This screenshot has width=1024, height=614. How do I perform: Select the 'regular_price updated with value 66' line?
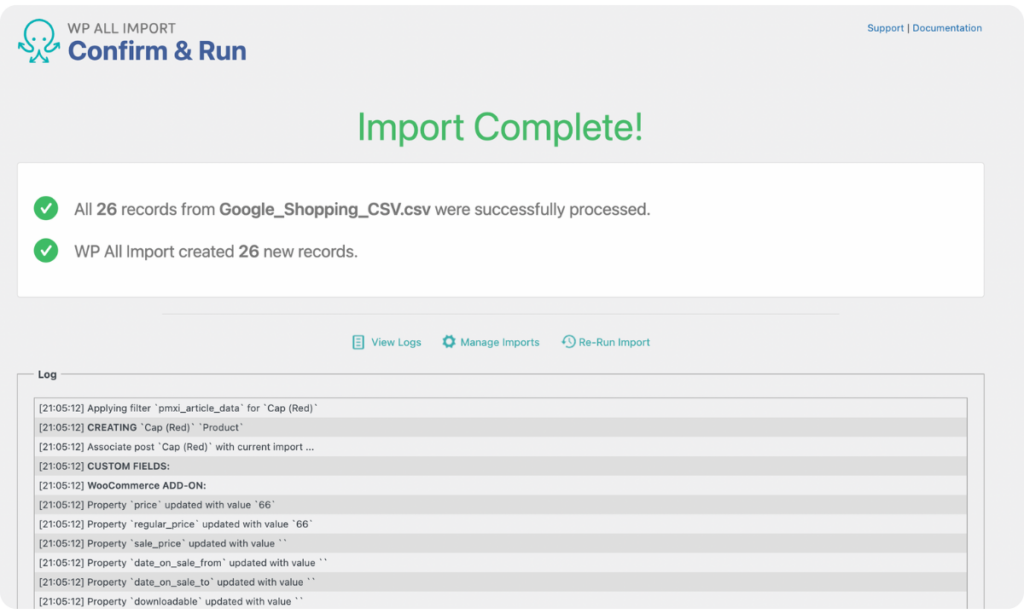[x=500, y=524]
